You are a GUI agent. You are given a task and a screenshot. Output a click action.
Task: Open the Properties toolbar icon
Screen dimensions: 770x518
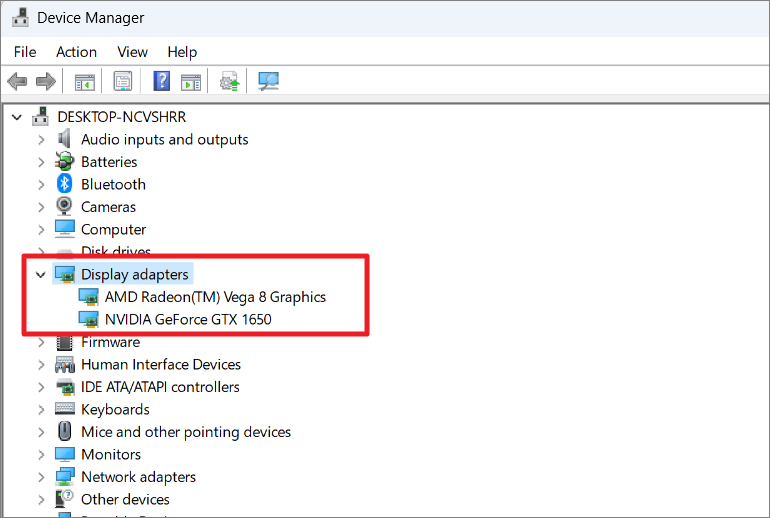(x=123, y=81)
